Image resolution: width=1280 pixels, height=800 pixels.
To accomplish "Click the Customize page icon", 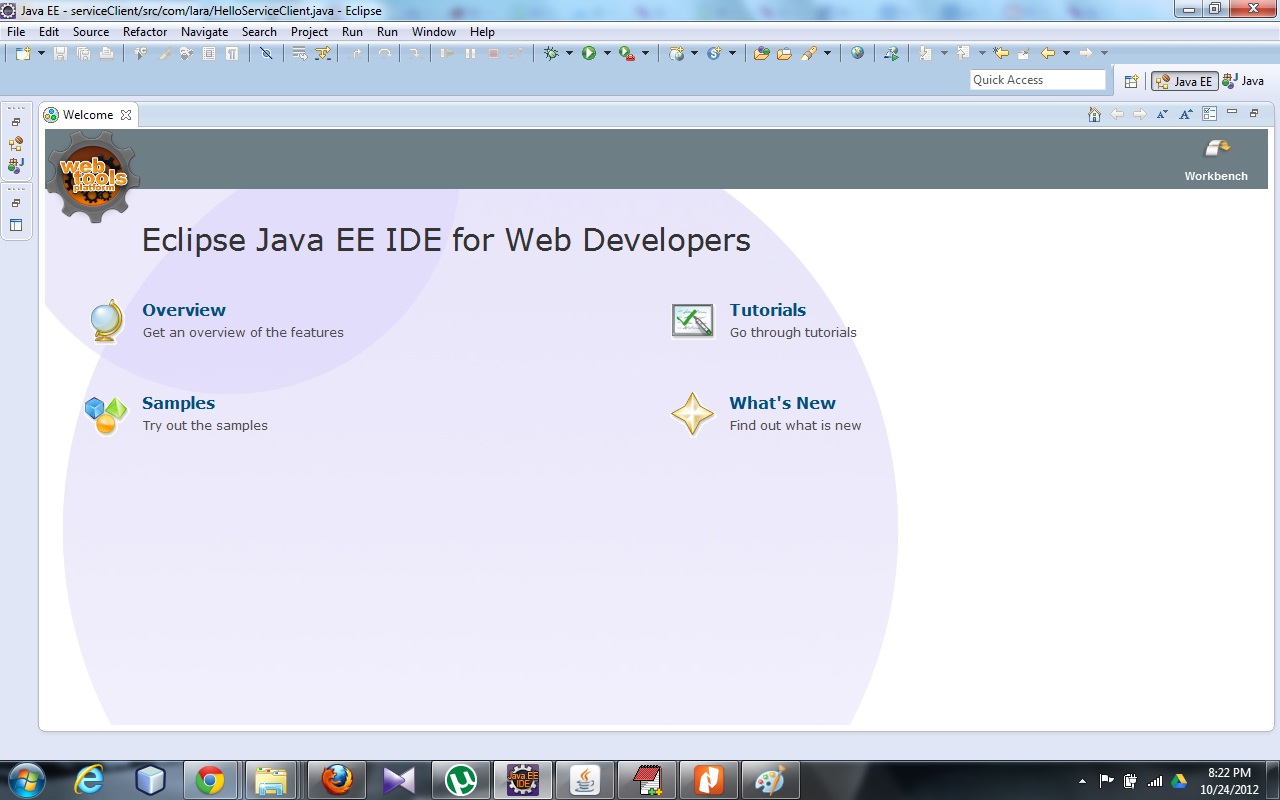I will (x=1209, y=114).
